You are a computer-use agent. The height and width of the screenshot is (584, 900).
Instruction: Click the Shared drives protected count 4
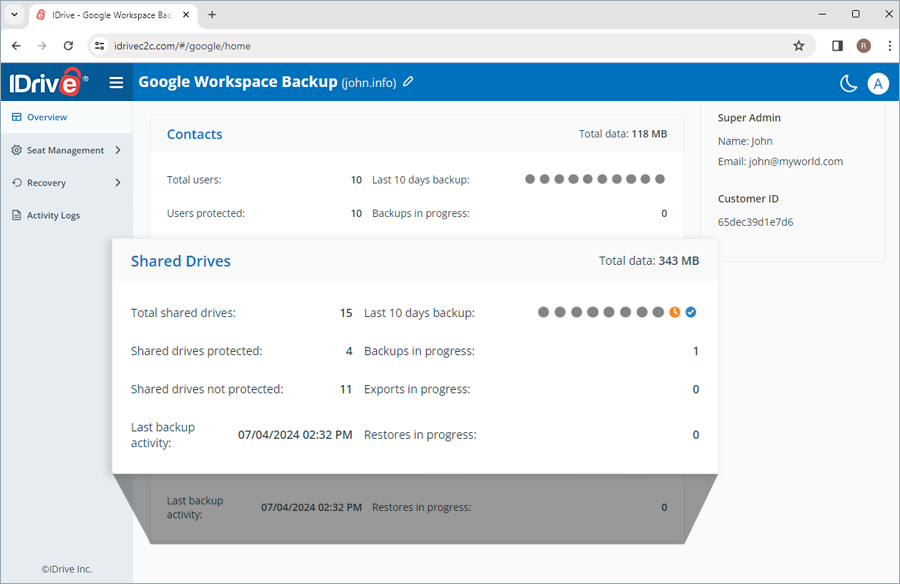(349, 351)
